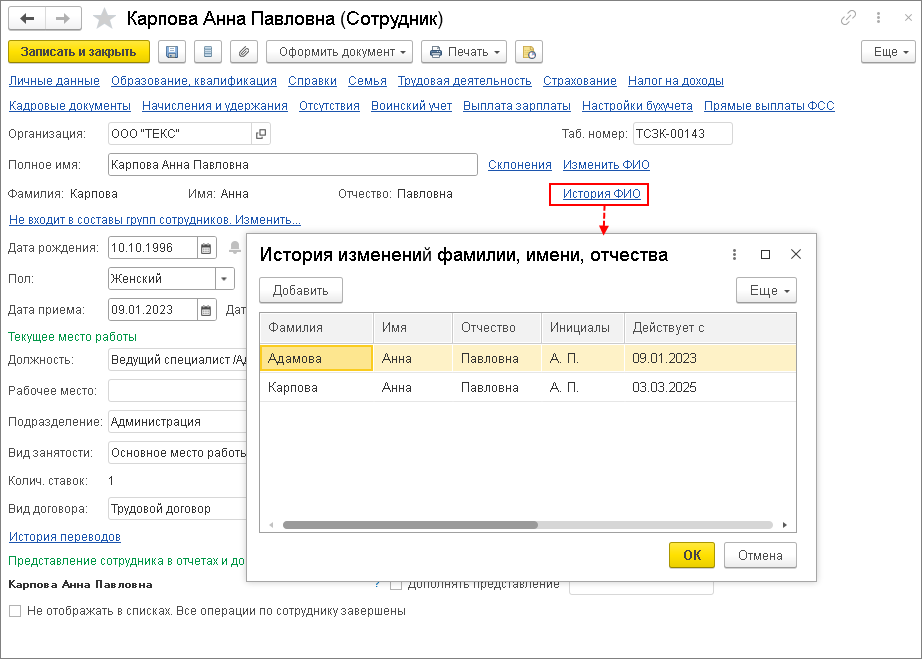Click the 'Инициалы' column header
Image resolution: width=922 pixels, height=659 pixels.
(x=582, y=328)
